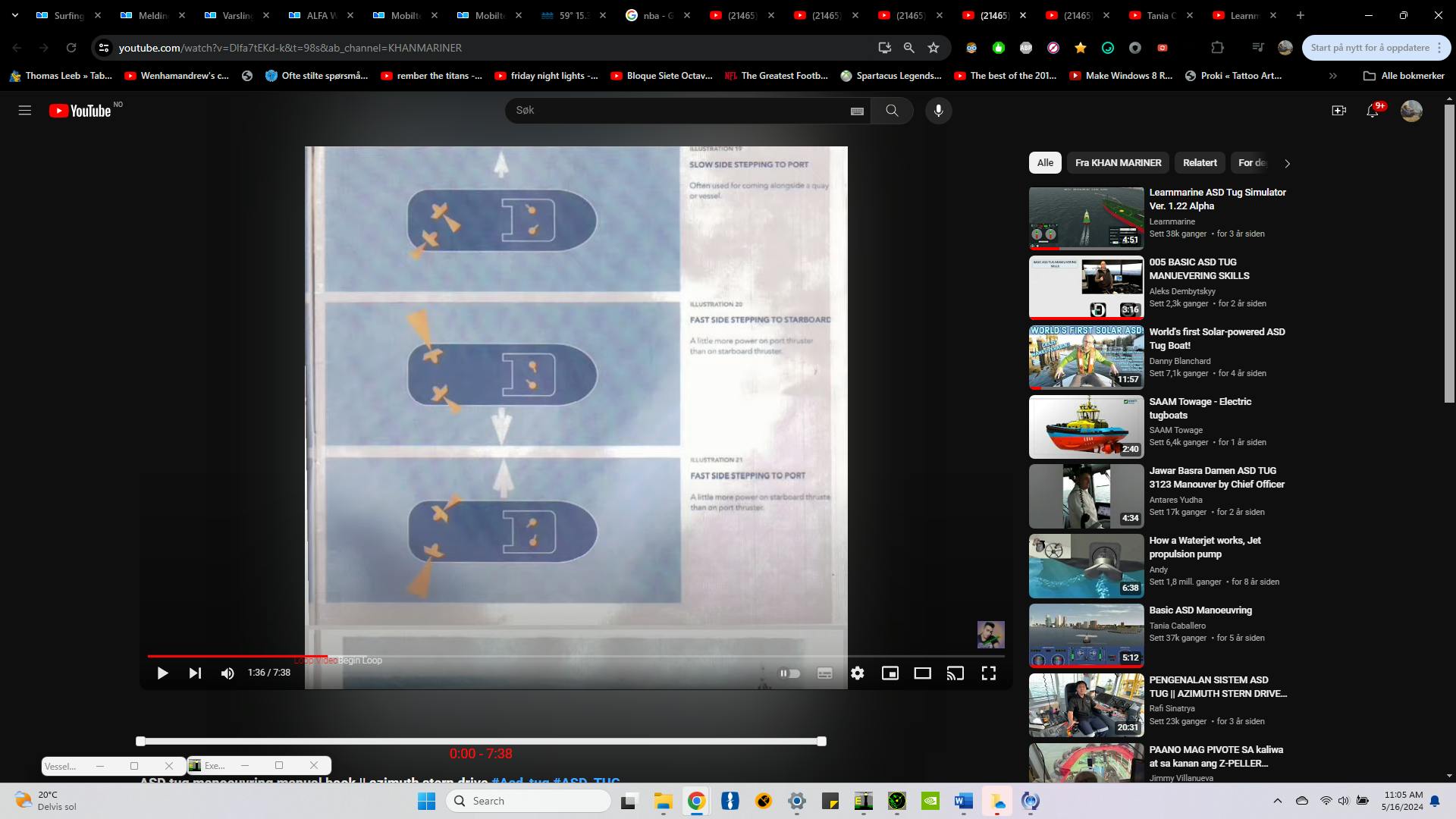The height and width of the screenshot is (819, 1456).
Task: Expand the tab search dropdown
Action: pos(14,15)
